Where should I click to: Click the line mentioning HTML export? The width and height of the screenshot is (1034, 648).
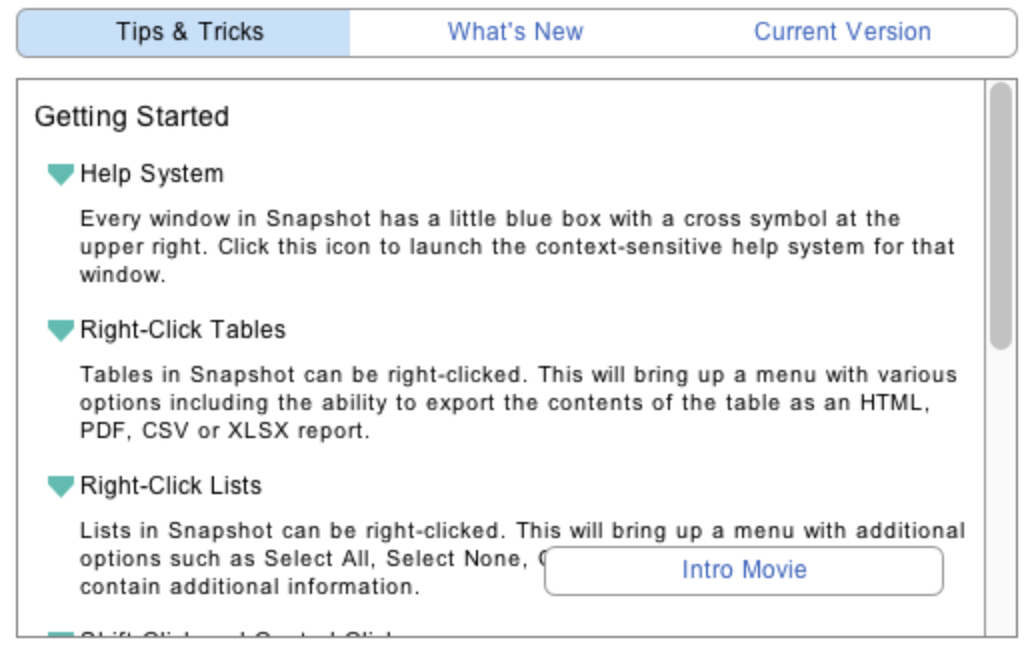(500, 403)
